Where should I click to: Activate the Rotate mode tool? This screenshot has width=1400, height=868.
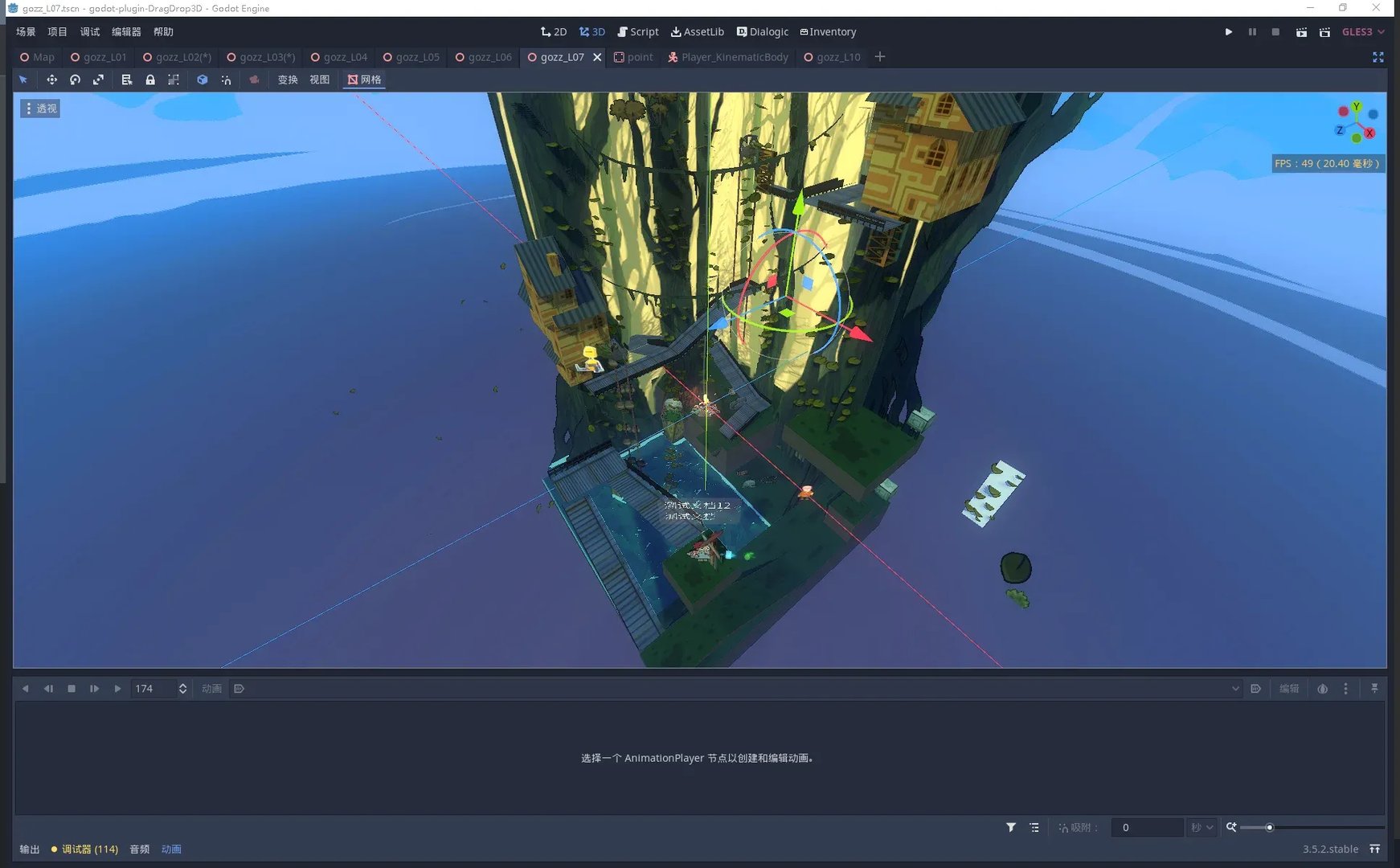coord(75,80)
